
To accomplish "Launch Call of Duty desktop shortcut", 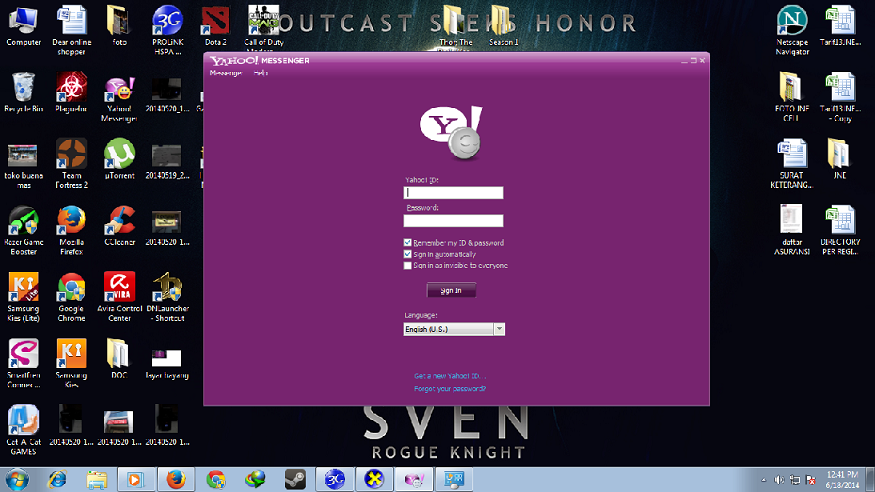I will pos(263,28).
